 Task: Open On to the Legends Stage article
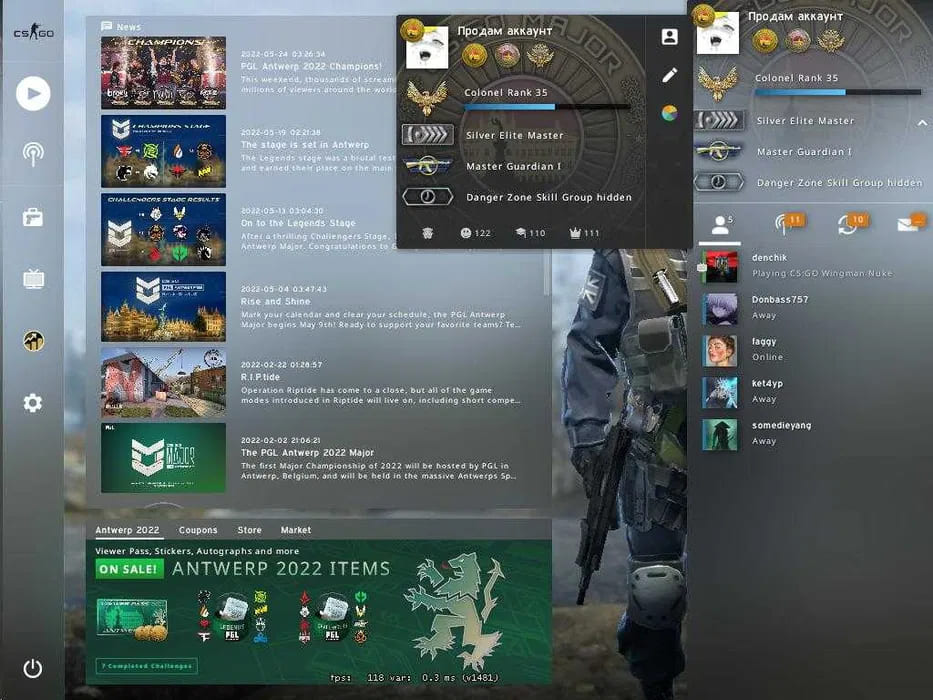(298, 223)
